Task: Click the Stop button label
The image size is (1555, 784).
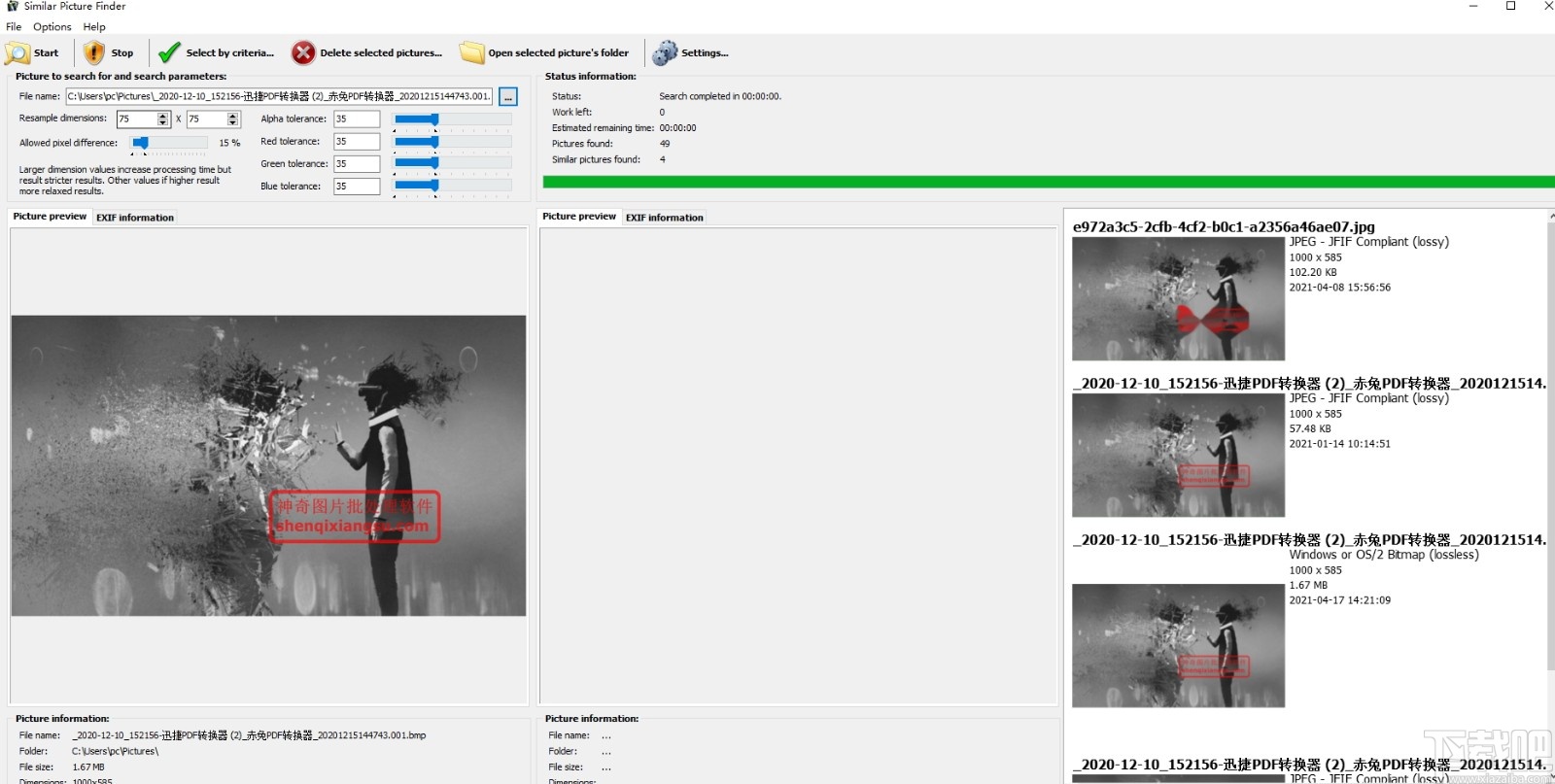Action: [122, 53]
